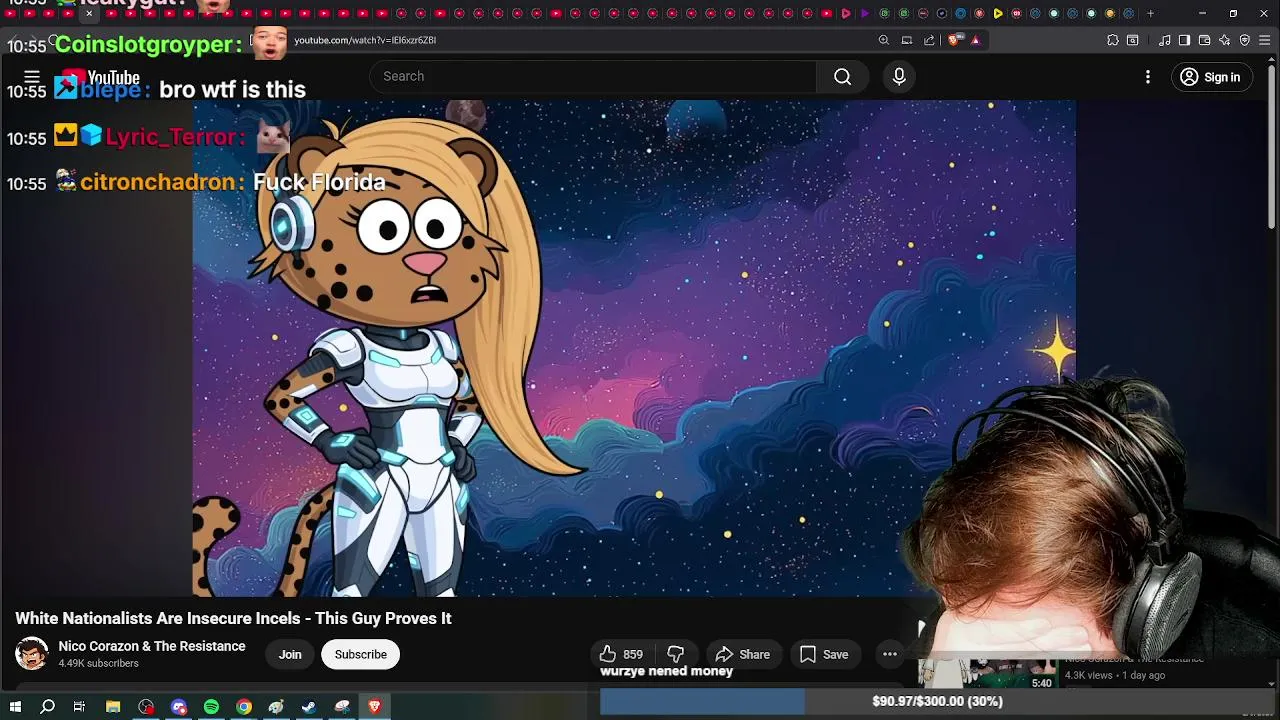
Task: Like the video with thumbs up
Action: pos(621,654)
